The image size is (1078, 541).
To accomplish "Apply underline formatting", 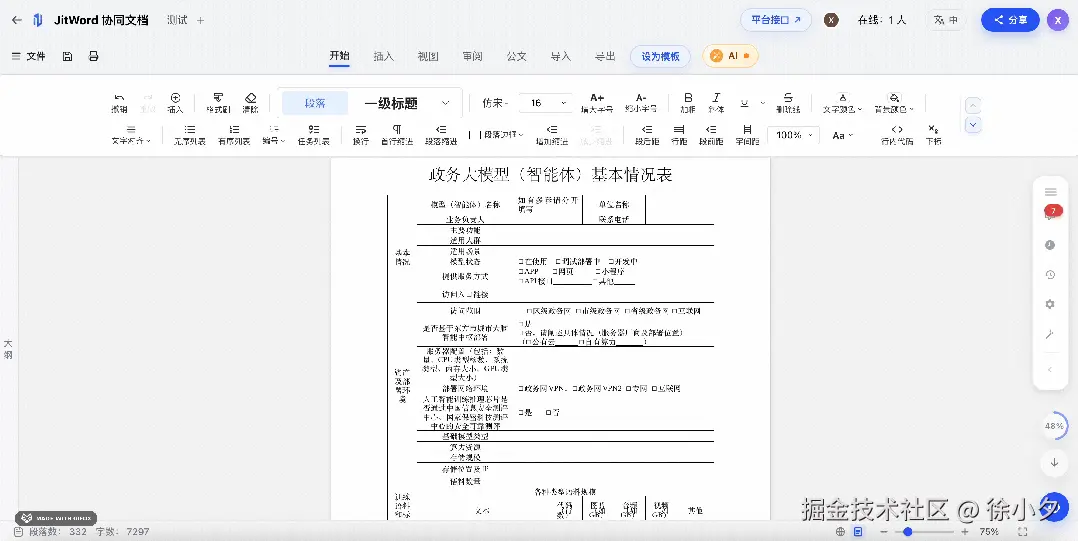I will [745, 103].
